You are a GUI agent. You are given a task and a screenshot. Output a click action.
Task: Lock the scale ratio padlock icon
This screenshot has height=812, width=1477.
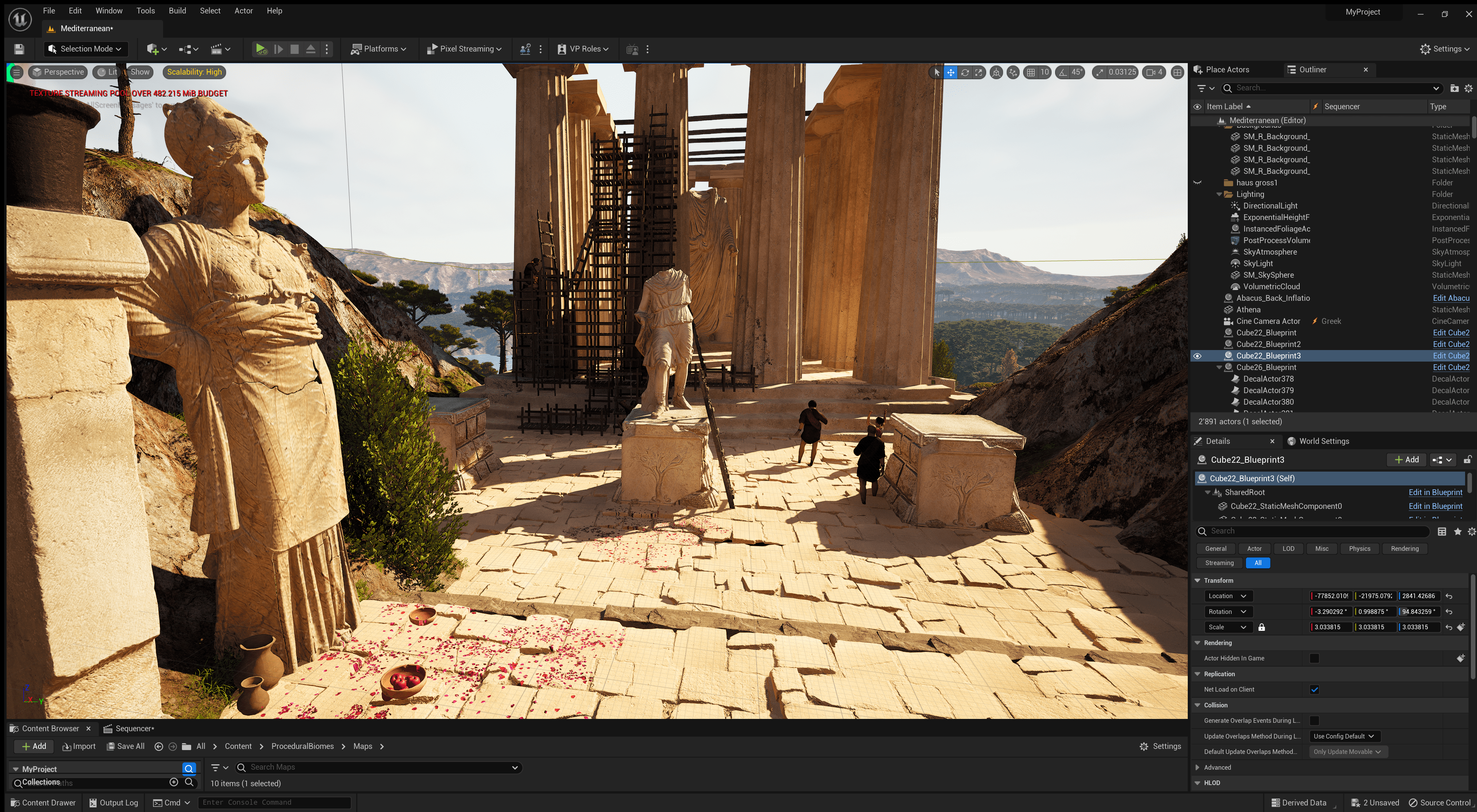pyautogui.click(x=1262, y=627)
